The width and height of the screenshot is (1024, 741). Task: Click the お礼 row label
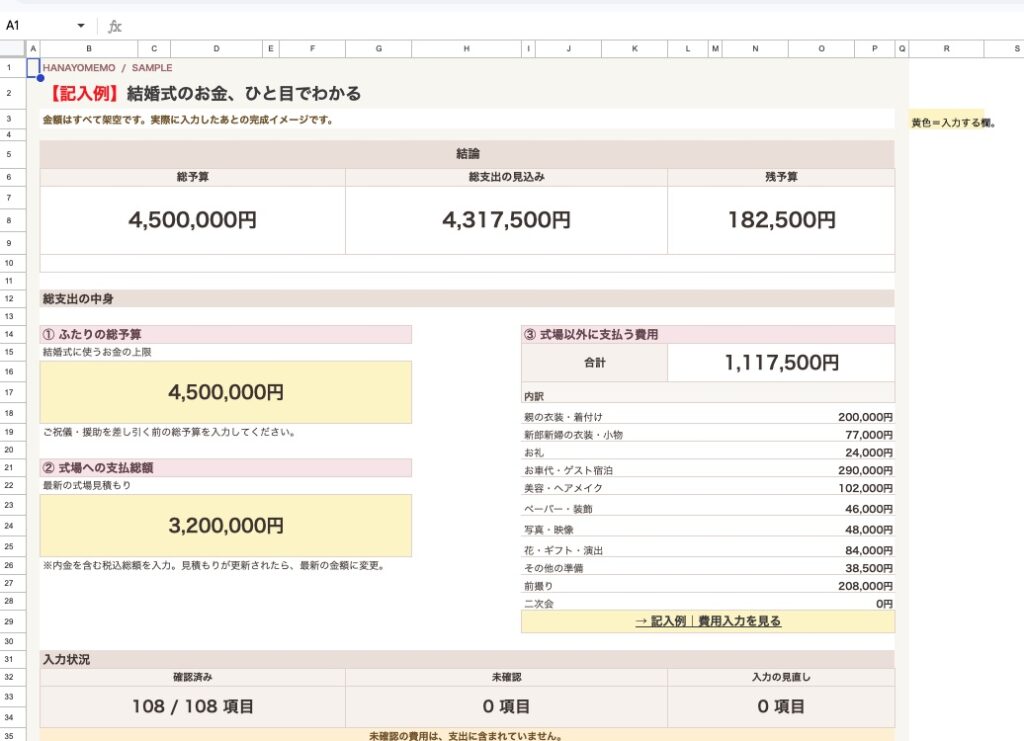click(534, 452)
